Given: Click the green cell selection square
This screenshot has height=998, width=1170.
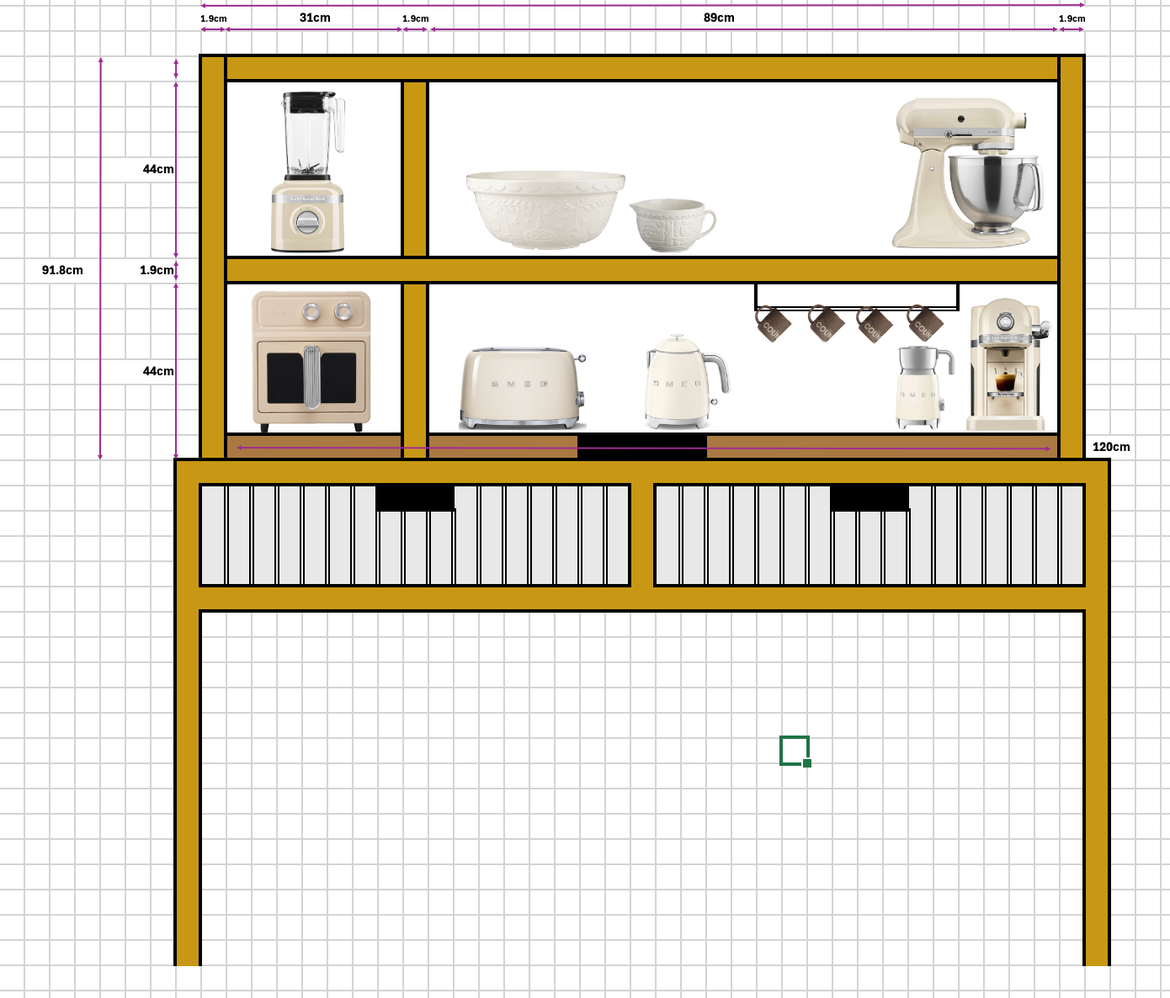Looking at the screenshot, I should tap(793, 749).
